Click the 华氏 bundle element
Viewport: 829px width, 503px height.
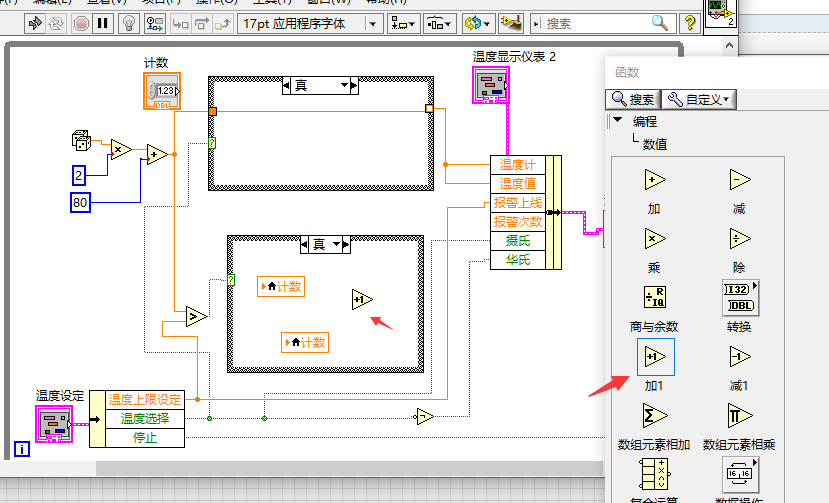518,260
